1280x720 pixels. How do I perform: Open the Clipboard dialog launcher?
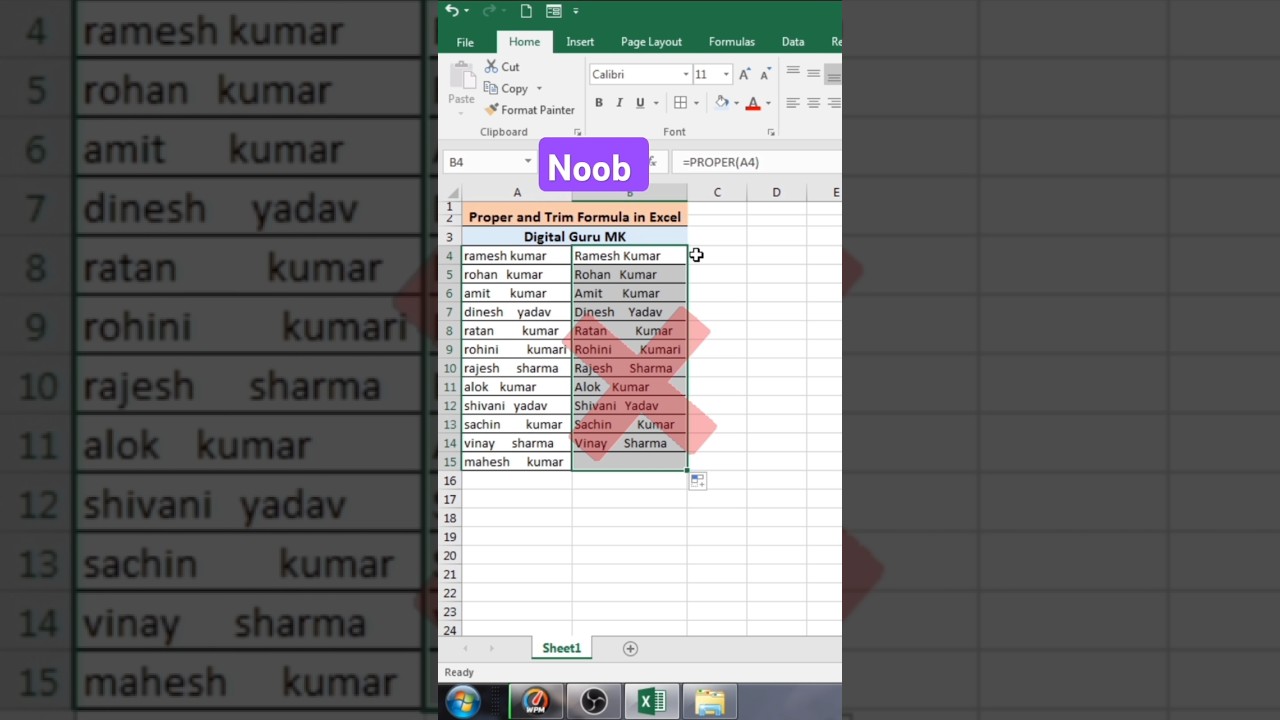(x=577, y=132)
